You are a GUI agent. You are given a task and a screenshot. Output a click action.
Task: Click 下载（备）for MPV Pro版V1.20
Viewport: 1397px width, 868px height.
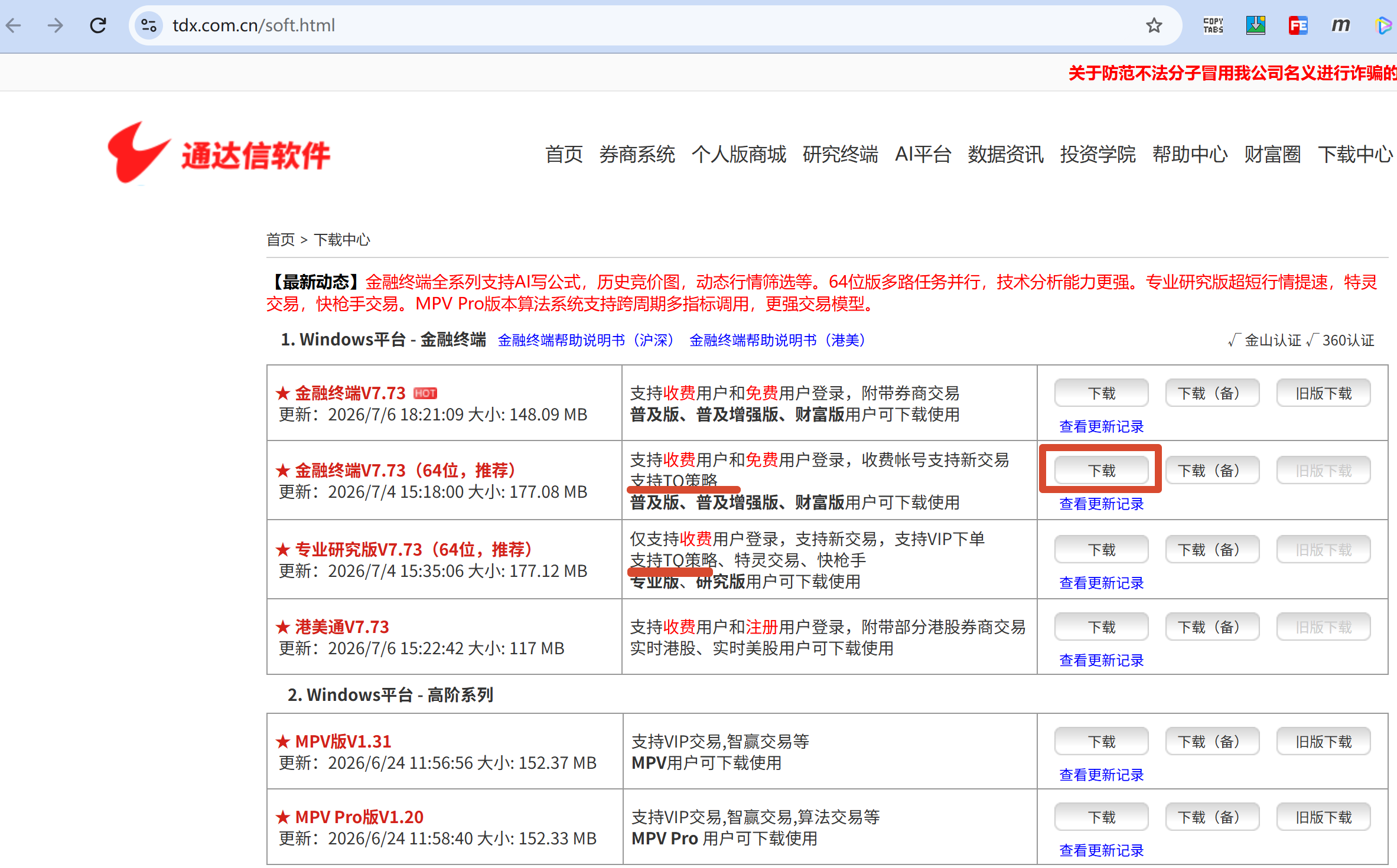click(1212, 817)
